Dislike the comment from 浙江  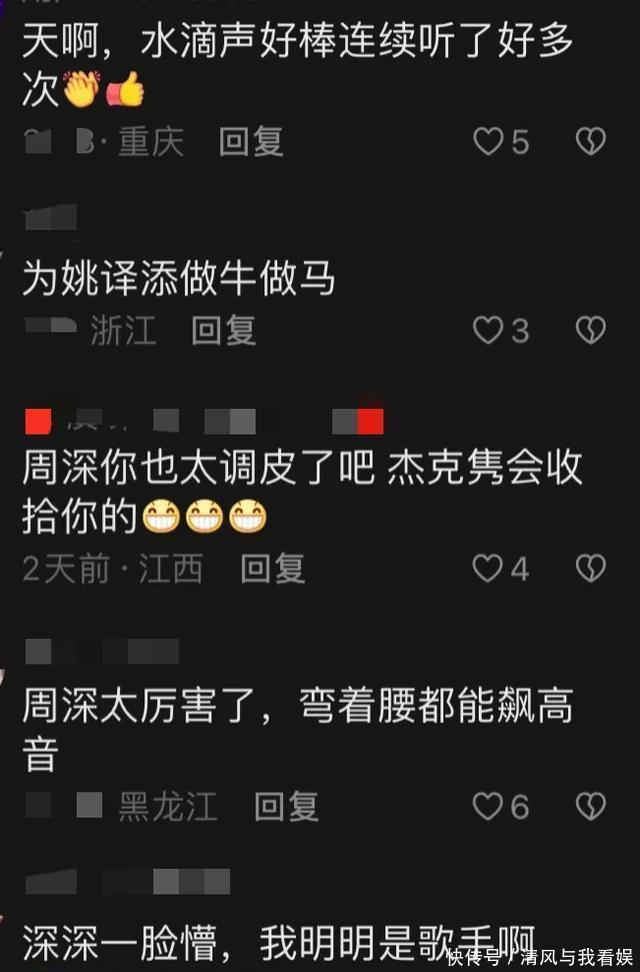click(590, 330)
